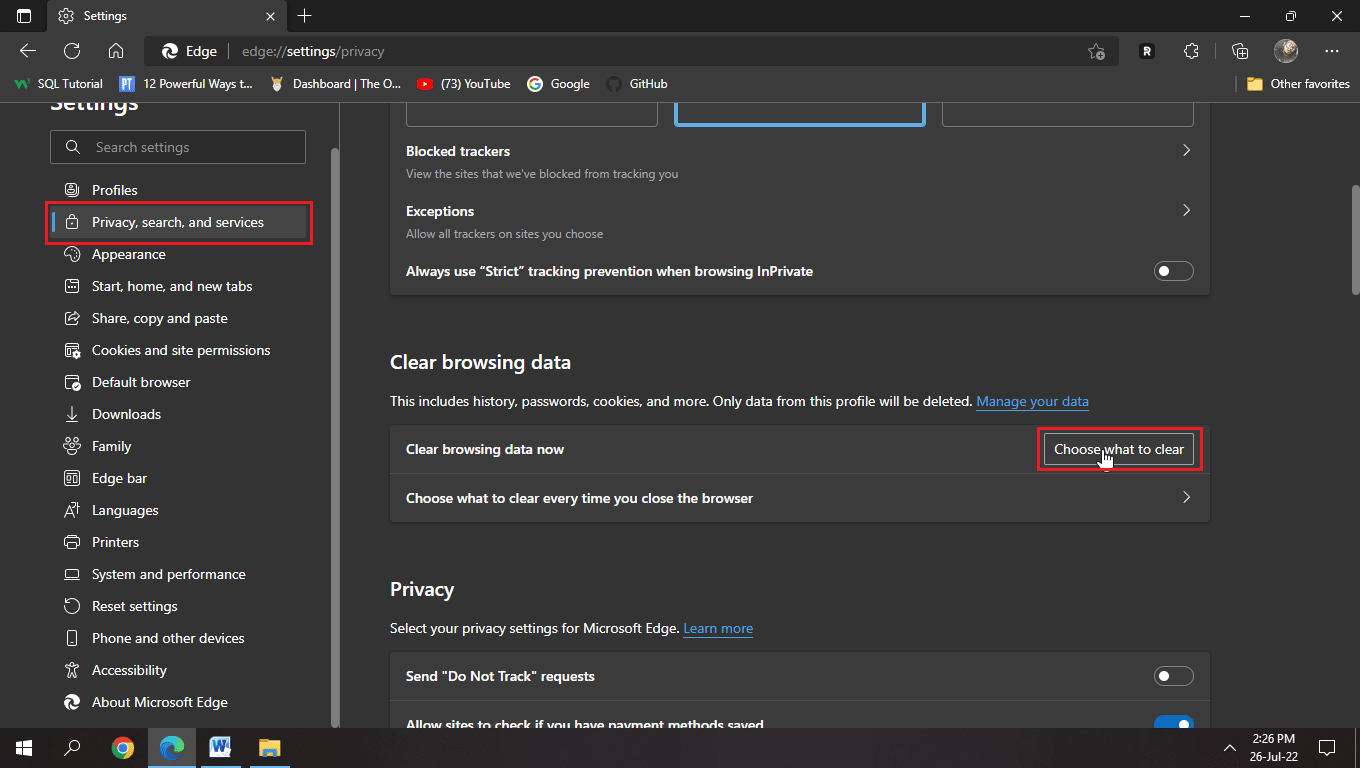Select Privacy, search, and services
The image size is (1360, 768).
(178, 222)
